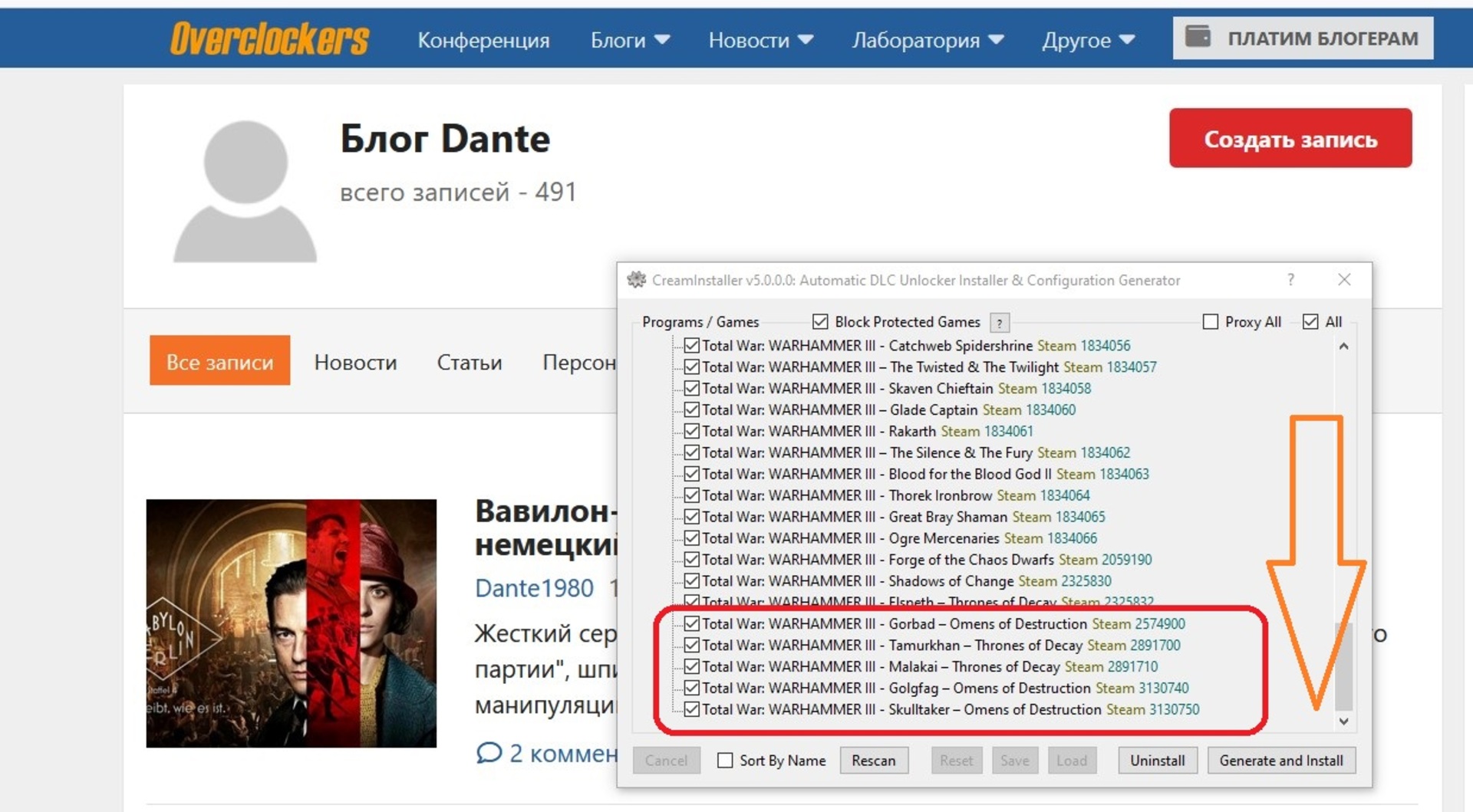Open the Babylon Berlin article thumbnail
The height and width of the screenshot is (812, 1473).
tap(292, 623)
